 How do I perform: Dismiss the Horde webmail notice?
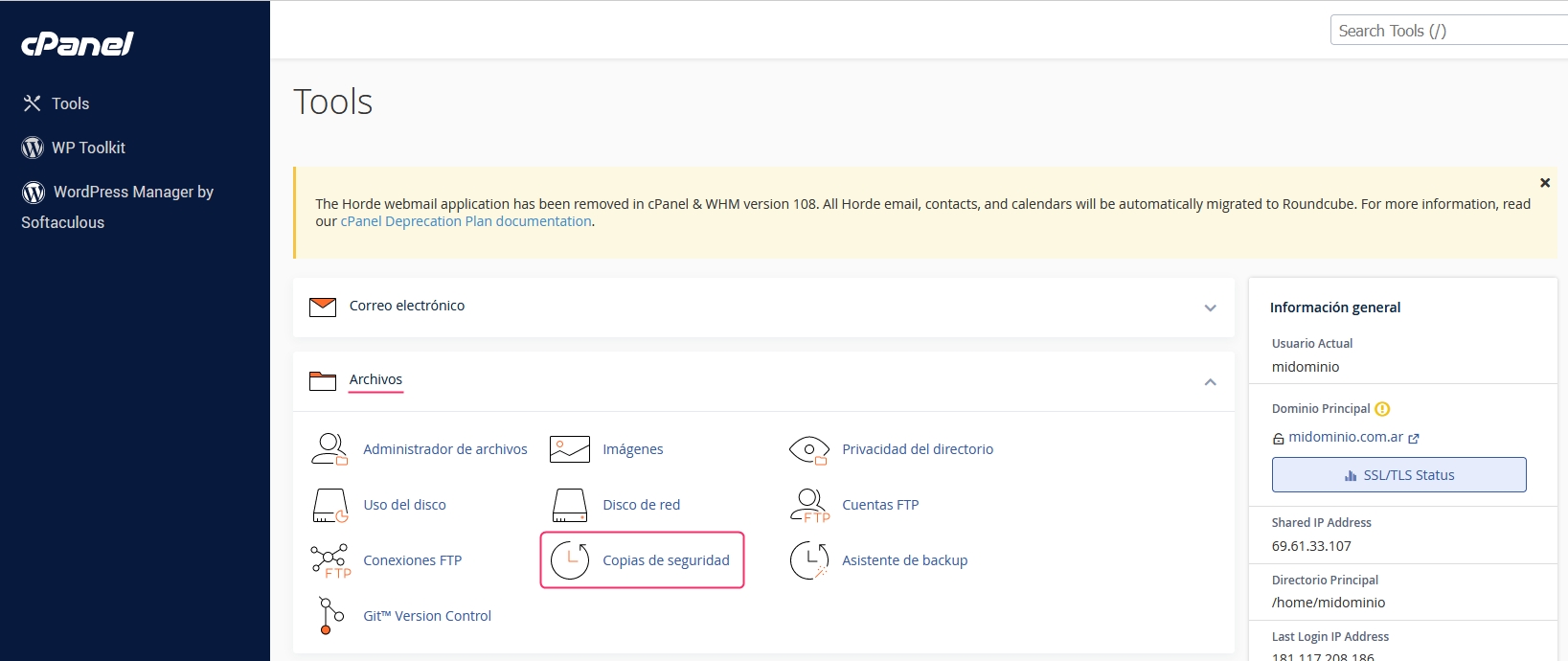(x=1544, y=183)
